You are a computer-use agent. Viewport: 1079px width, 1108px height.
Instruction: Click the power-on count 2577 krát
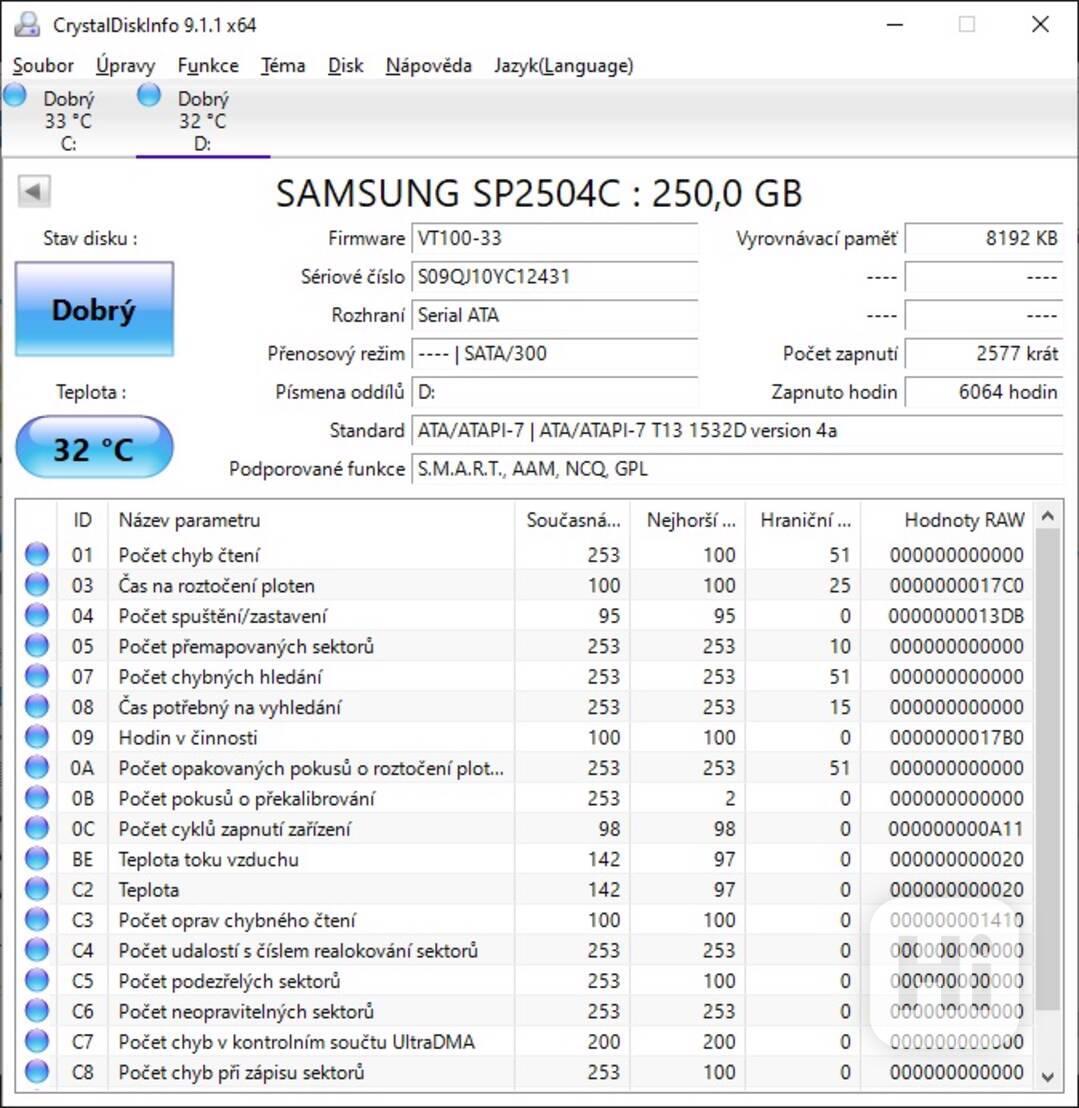point(984,353)
